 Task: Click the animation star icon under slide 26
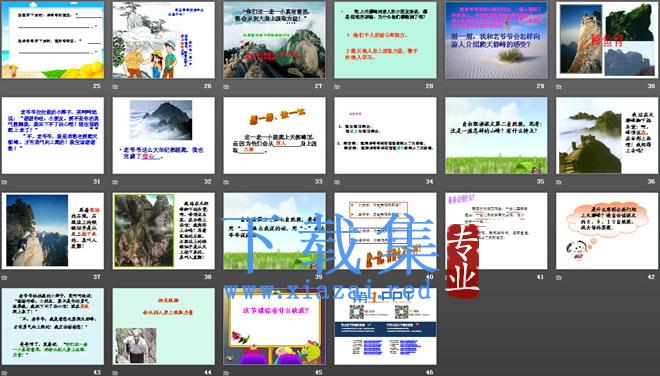tap(115, 87)
